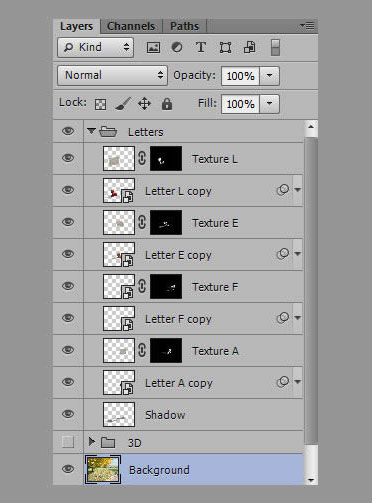Expand the 3D group folder
Screen dimensions: 372x503
pos(91,442)
